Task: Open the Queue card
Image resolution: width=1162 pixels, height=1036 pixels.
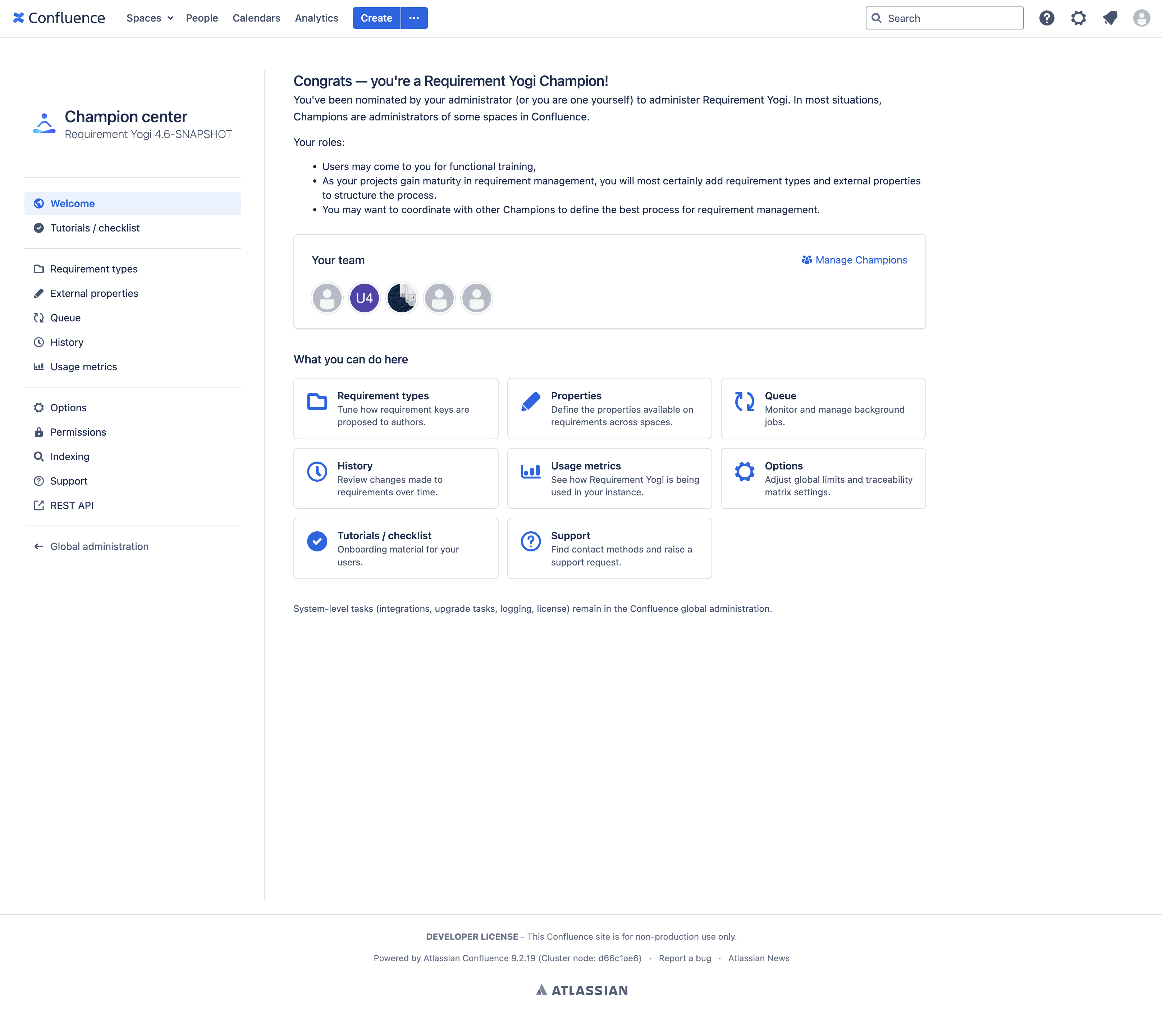Action: click(x=823, y=409)
